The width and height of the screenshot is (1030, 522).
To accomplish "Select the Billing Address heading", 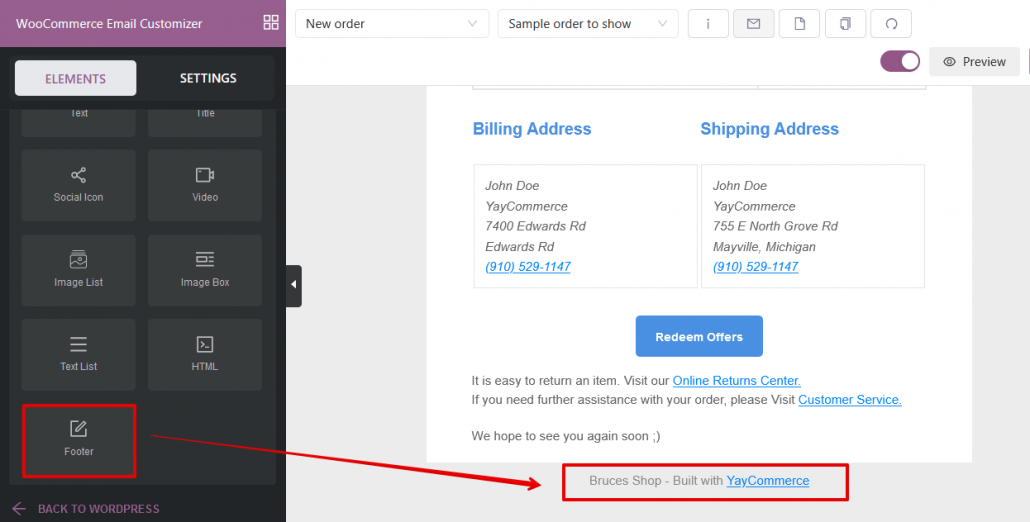I will point(532,129).
